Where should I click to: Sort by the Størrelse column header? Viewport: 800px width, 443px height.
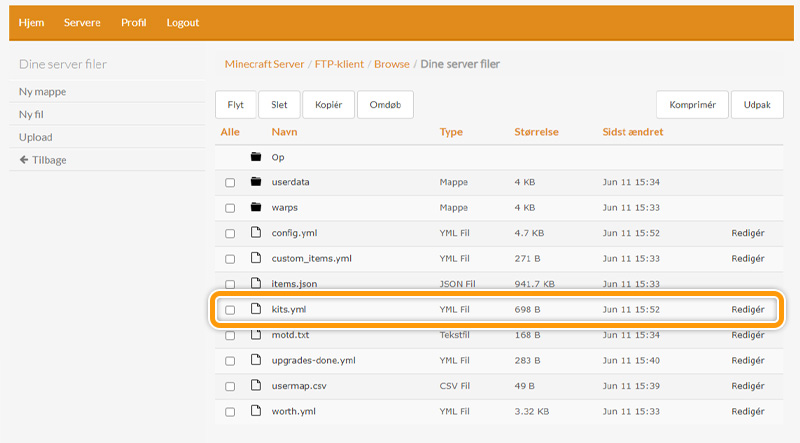coord(536,132)
